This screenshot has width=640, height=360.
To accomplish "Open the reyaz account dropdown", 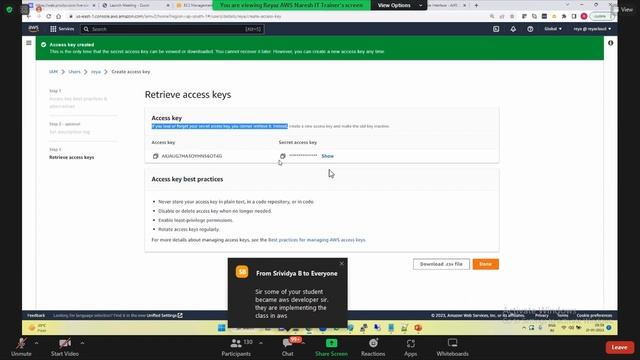I will click(x=592, y=29).
